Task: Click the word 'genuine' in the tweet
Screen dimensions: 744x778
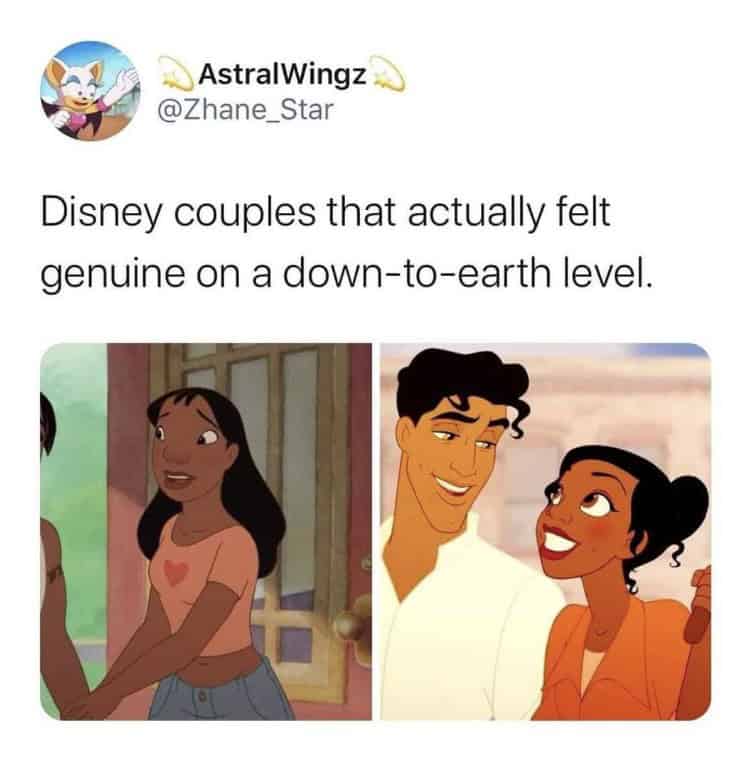Action: (x=113, y=274)
